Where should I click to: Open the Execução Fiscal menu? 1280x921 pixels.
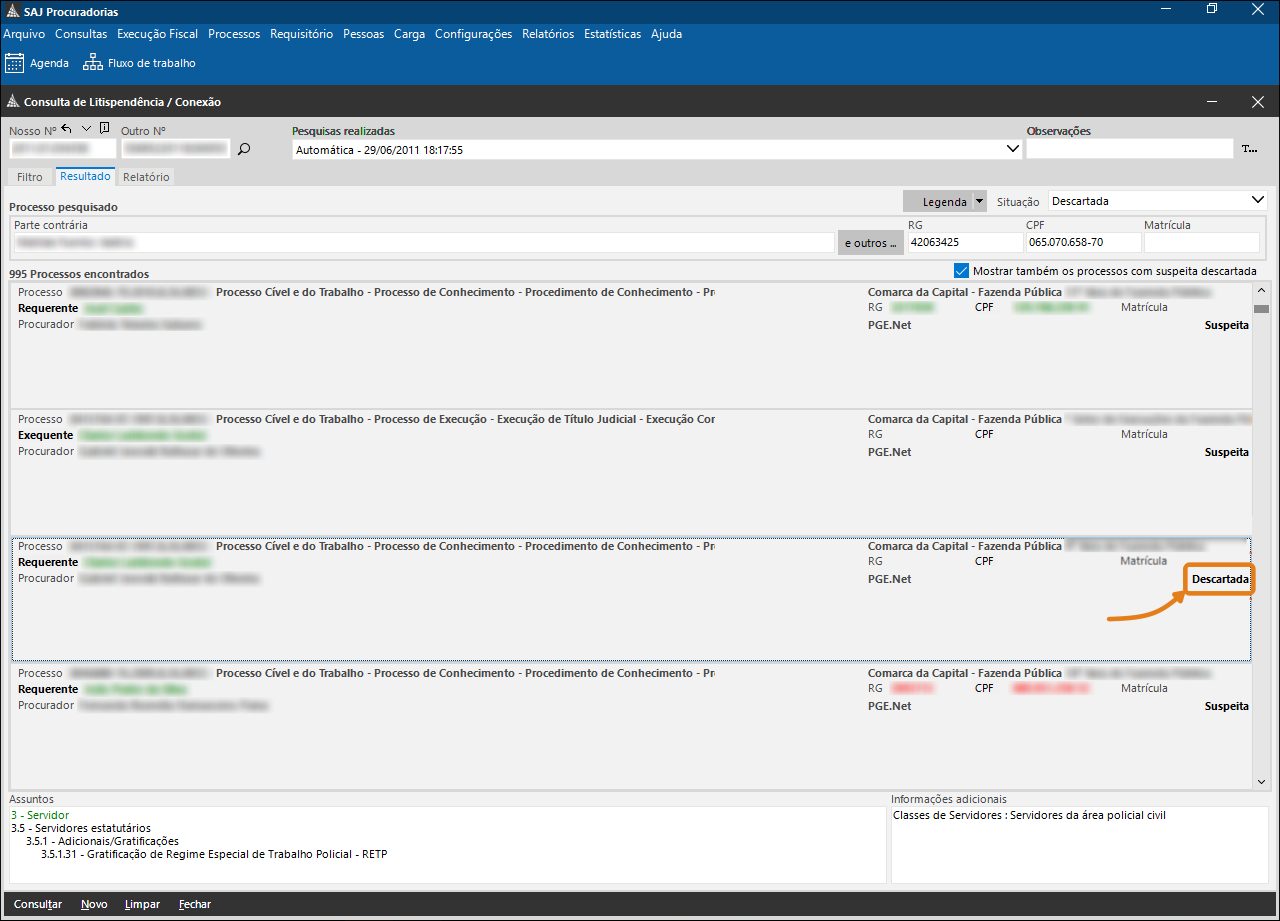coord(157,34)
